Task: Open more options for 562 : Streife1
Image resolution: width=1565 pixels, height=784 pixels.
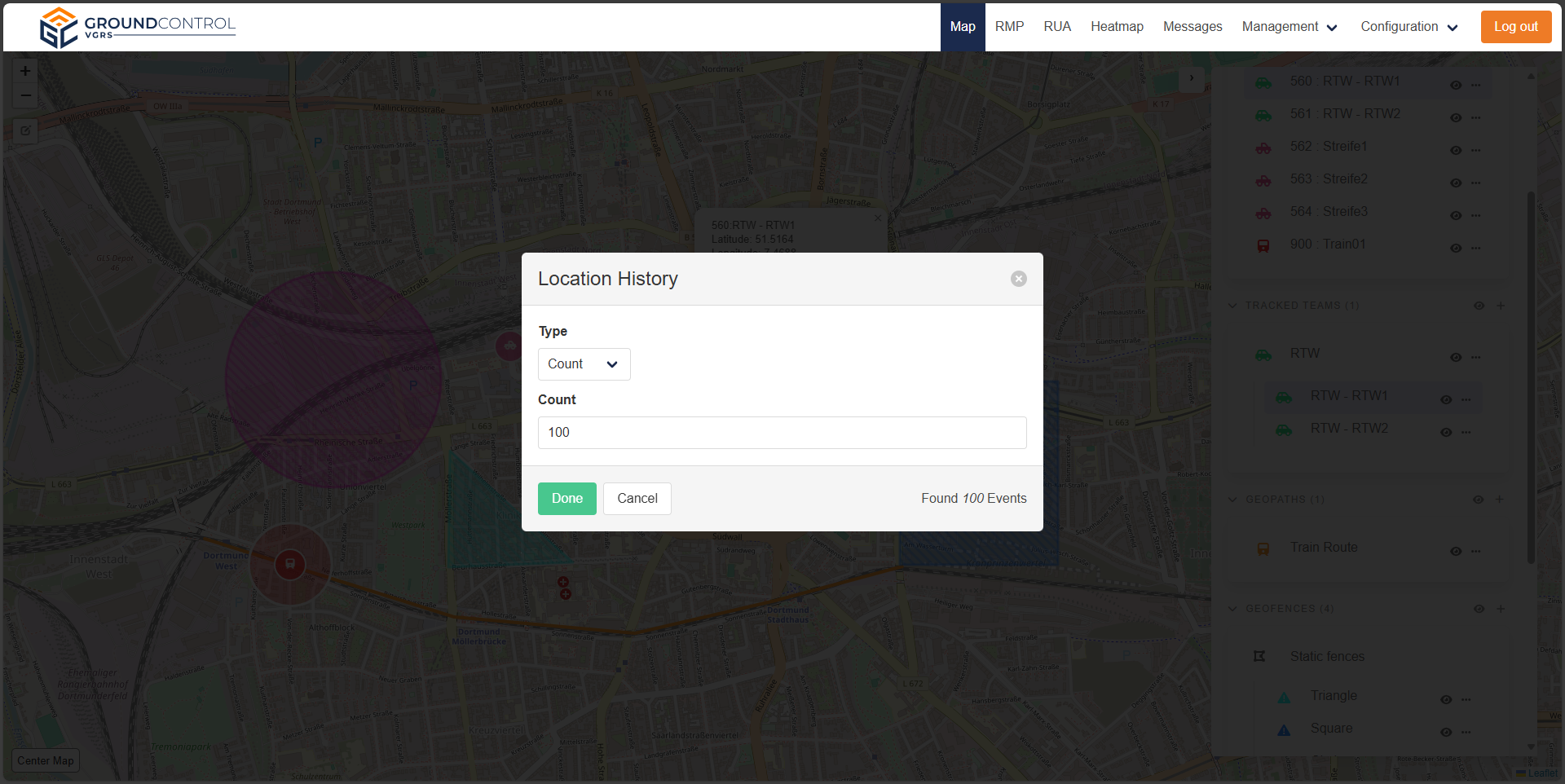Action: (1476, 151)
